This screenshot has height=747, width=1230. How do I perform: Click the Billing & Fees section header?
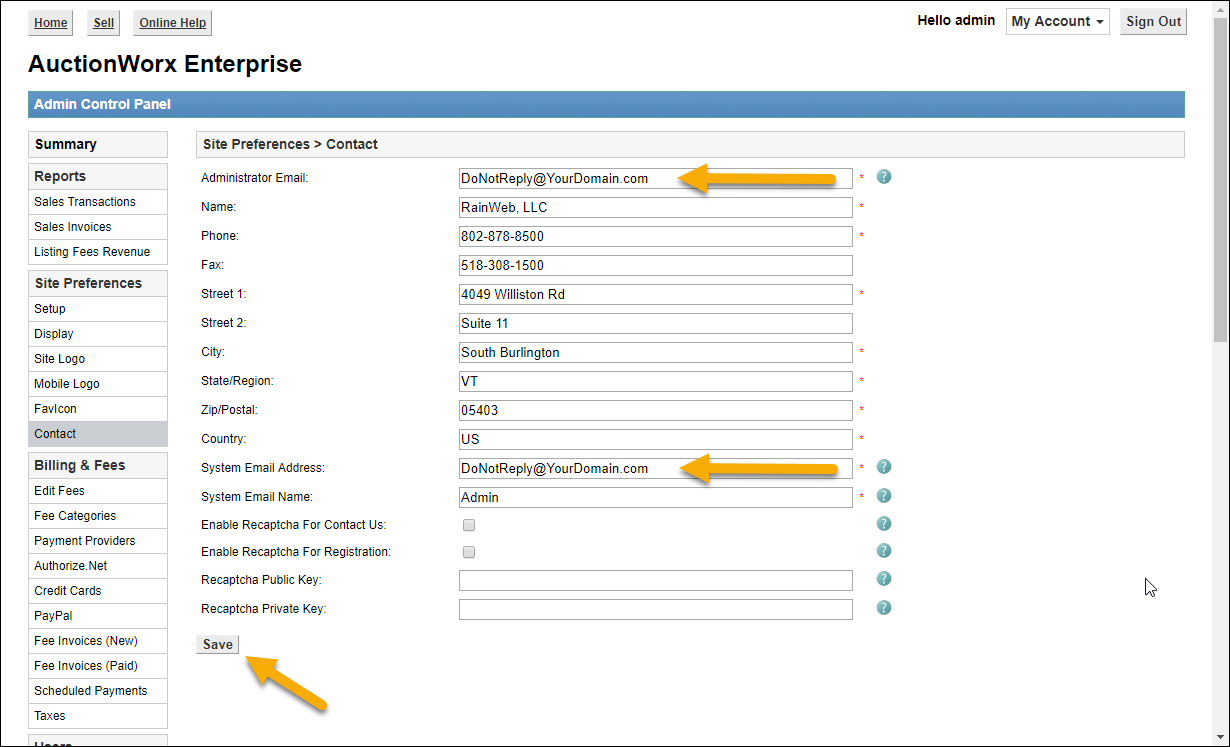coord(98,465)
